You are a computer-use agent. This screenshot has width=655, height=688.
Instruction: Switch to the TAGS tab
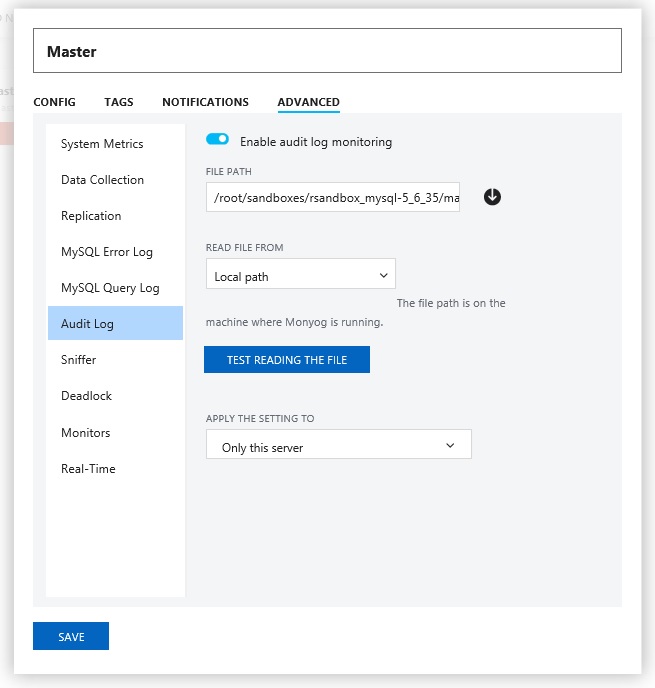119,102
